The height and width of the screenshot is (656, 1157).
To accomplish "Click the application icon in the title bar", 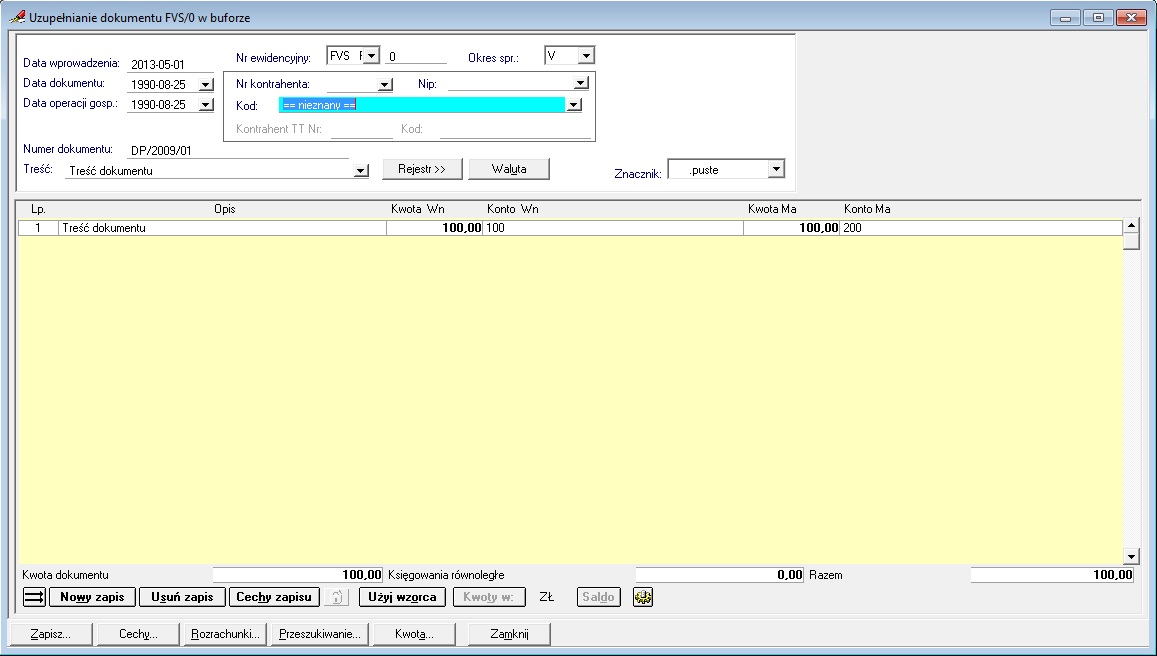I will click(x=17, y=17).
